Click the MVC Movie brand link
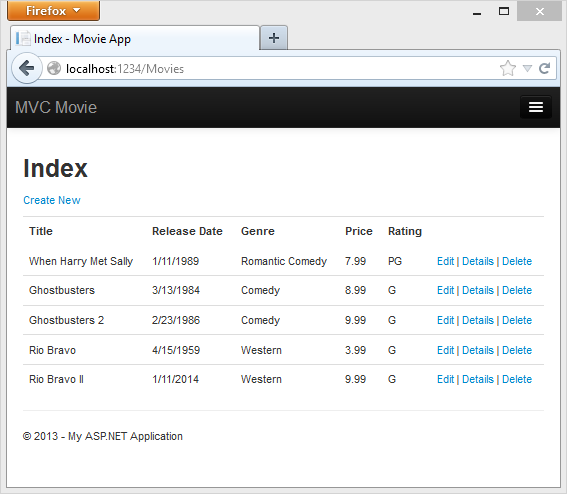The height and width of the screenshot is (494, 567). (x=56, y=107)
